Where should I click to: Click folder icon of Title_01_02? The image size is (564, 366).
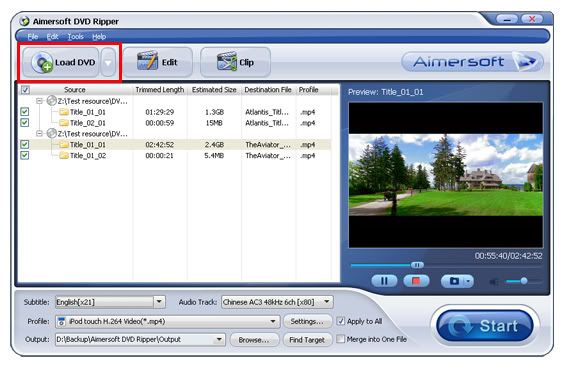pos(64,155)
